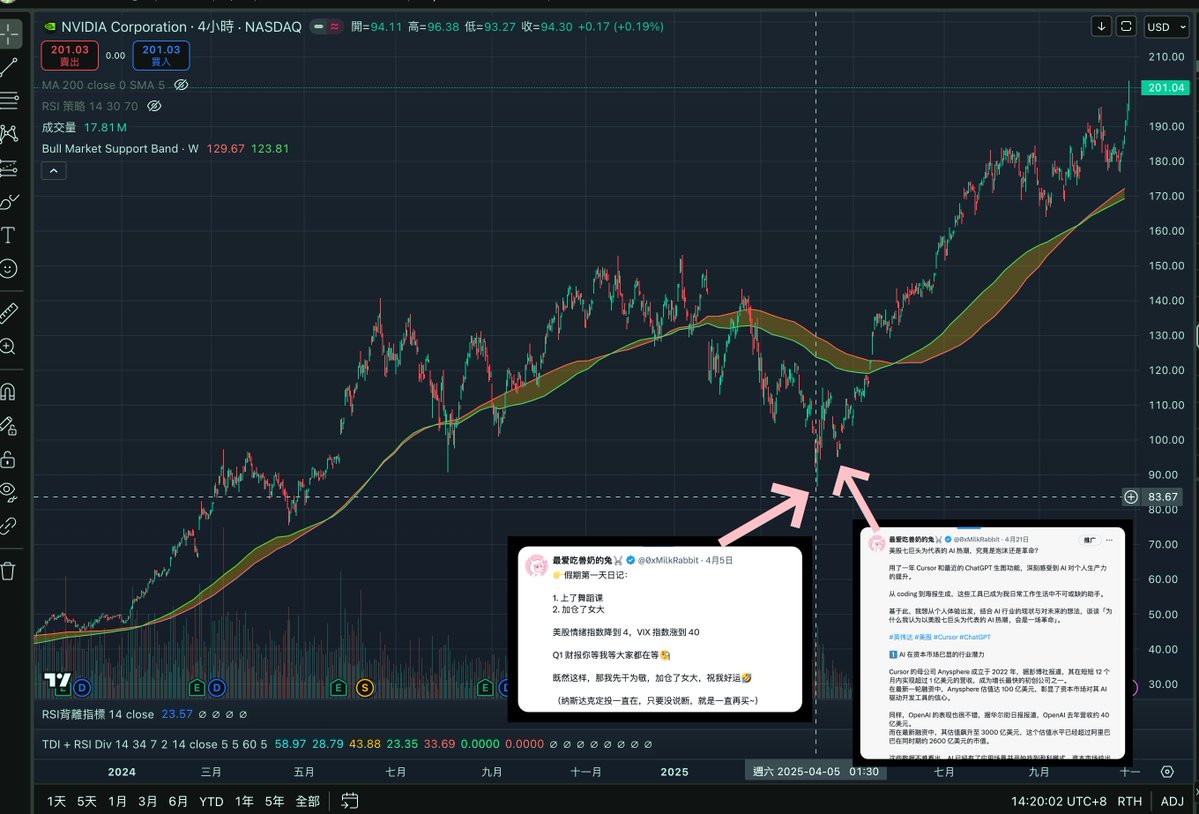
Task: Open the USD currency dropdown
Action: [x=1166, y=27]
